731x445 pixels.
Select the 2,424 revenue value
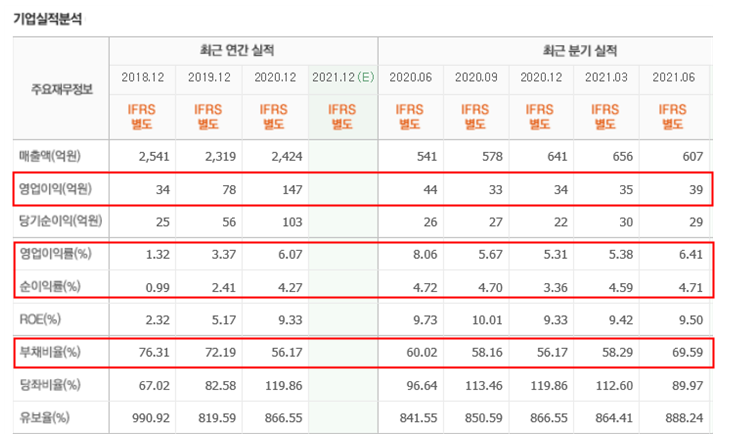pos(287,157)
